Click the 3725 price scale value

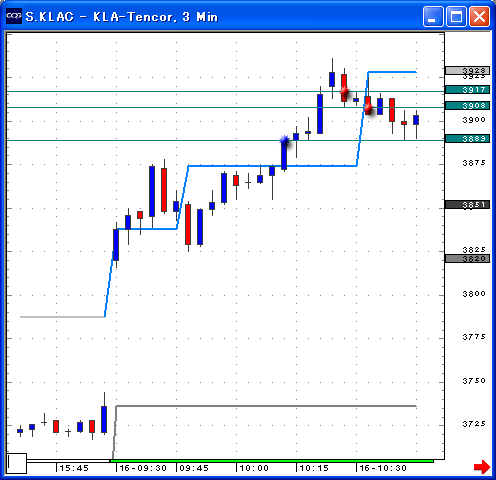[x=474, y=424]
